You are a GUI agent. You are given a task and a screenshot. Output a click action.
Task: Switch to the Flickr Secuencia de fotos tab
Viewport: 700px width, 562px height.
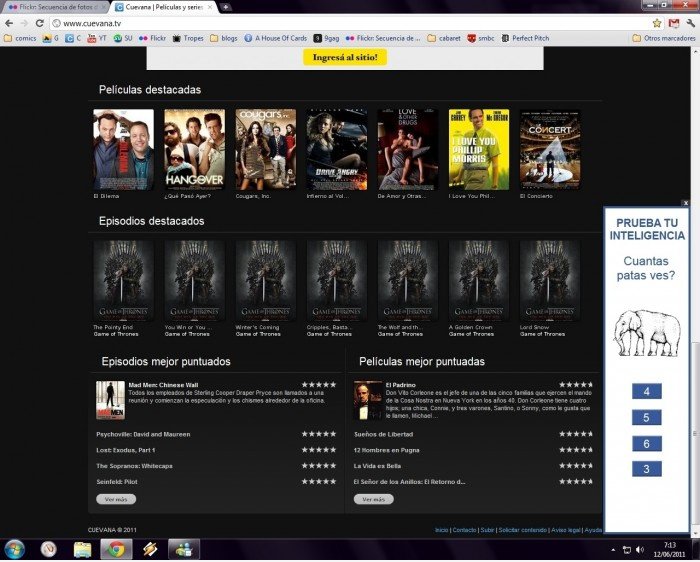(x=54, y=7)
